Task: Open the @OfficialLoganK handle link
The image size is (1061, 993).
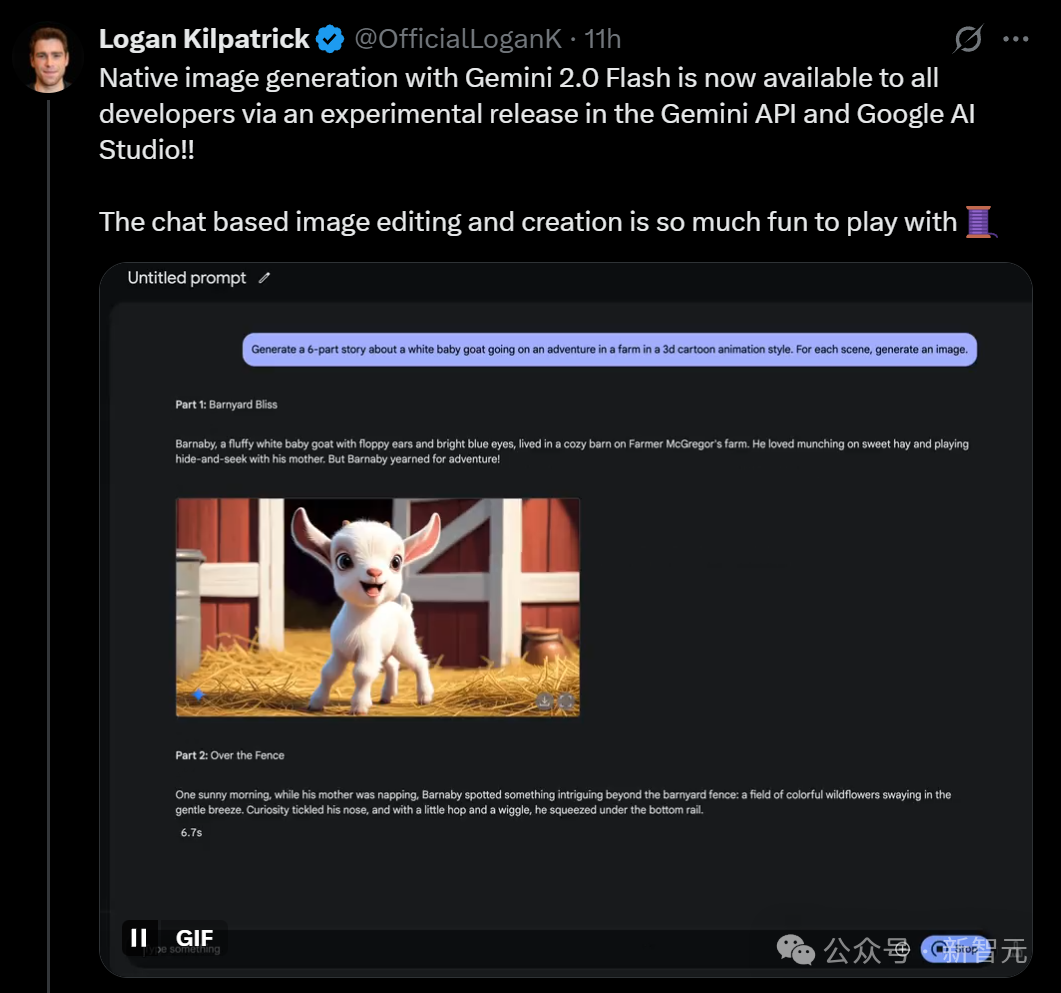Action: (x=458, y=40)
